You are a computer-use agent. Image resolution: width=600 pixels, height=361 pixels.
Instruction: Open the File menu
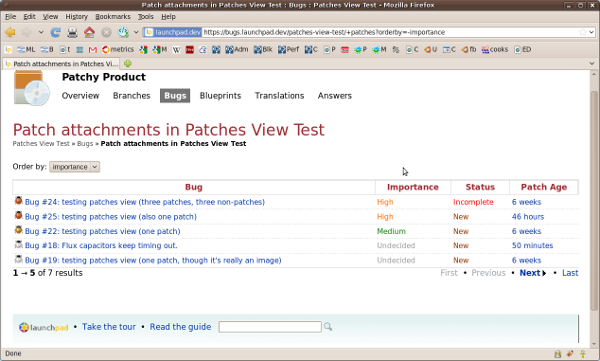pyautogui.click(x=10, y=16)
